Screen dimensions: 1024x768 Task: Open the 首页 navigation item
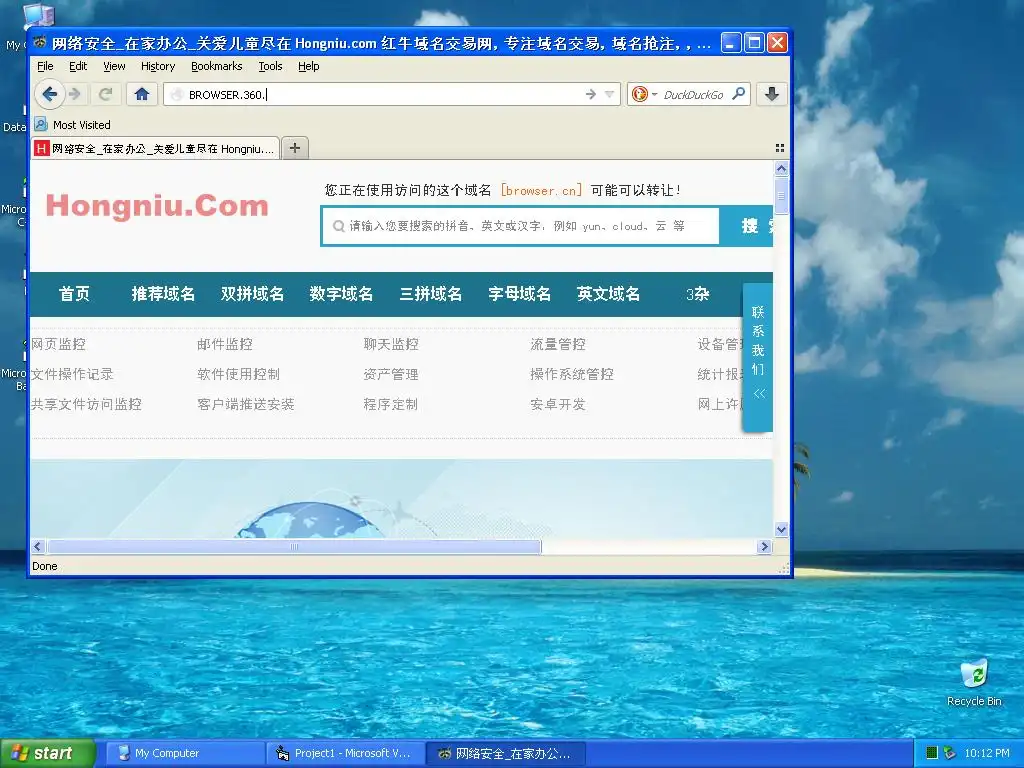pos(74,294)
